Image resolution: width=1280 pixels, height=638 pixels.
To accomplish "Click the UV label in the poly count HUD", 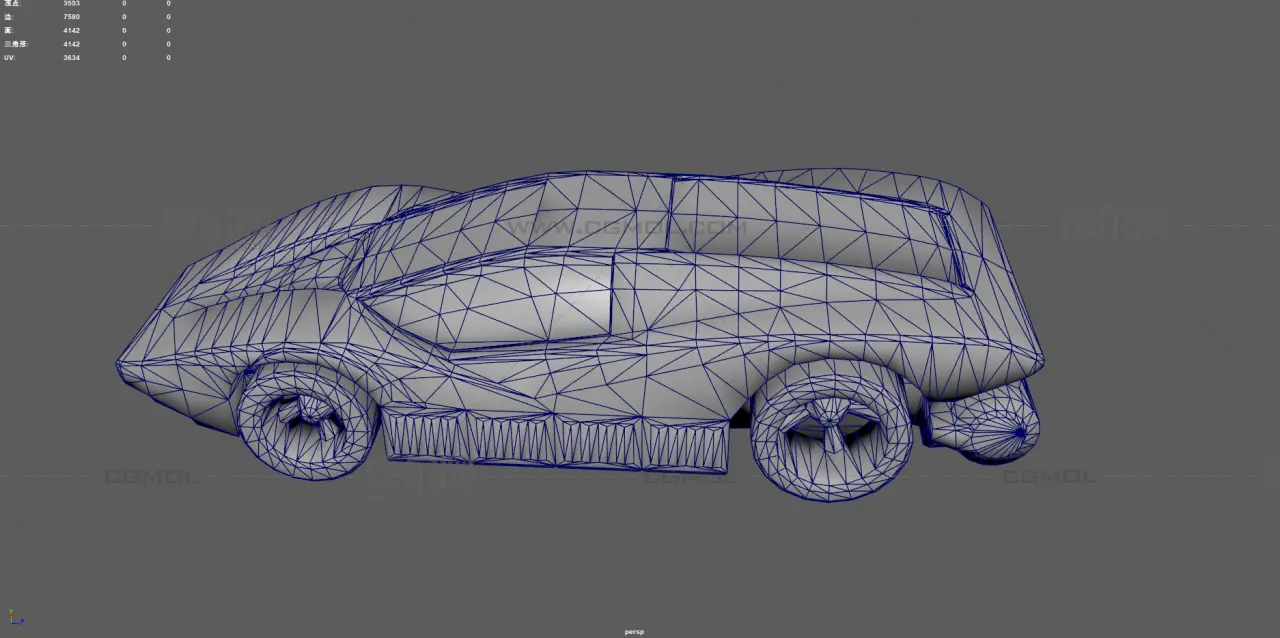I will point(9,58).
